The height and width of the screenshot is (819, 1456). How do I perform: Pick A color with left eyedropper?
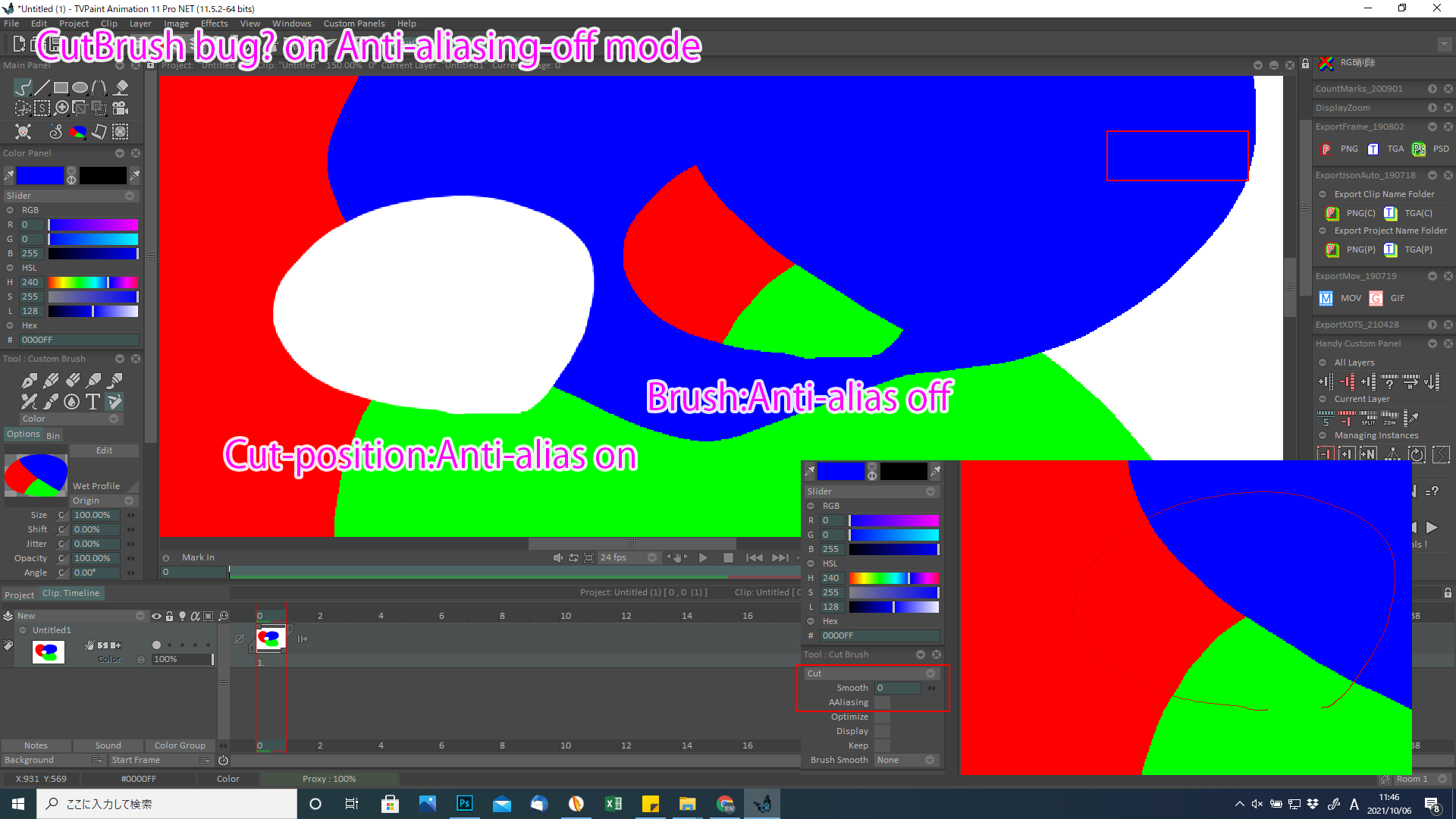coord(9,176)
